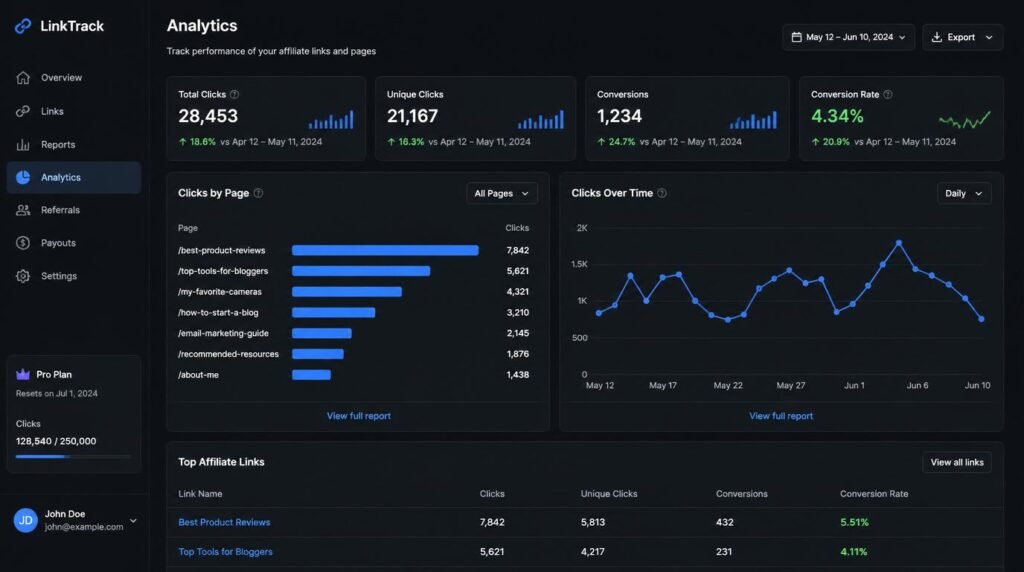Image resolution: width=1024 pixels, height=572 pixels.
Task: Open the Links menu item
Action: tap(74, 111)
